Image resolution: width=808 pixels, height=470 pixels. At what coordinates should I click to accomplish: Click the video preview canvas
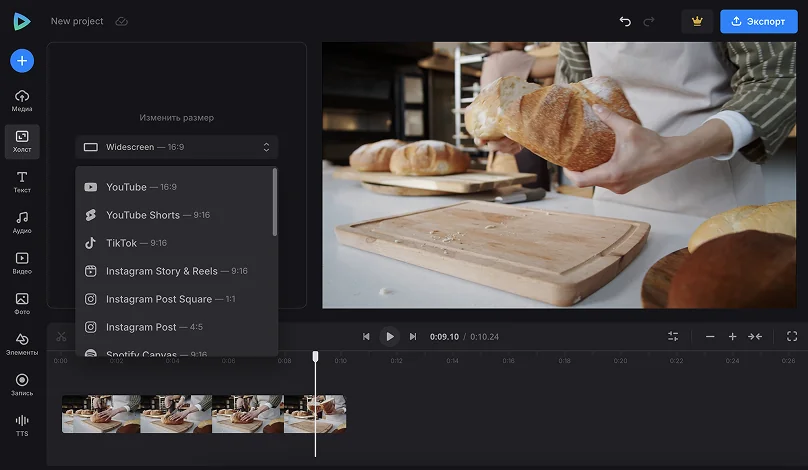pyautogui.click(x=559, y=175)
